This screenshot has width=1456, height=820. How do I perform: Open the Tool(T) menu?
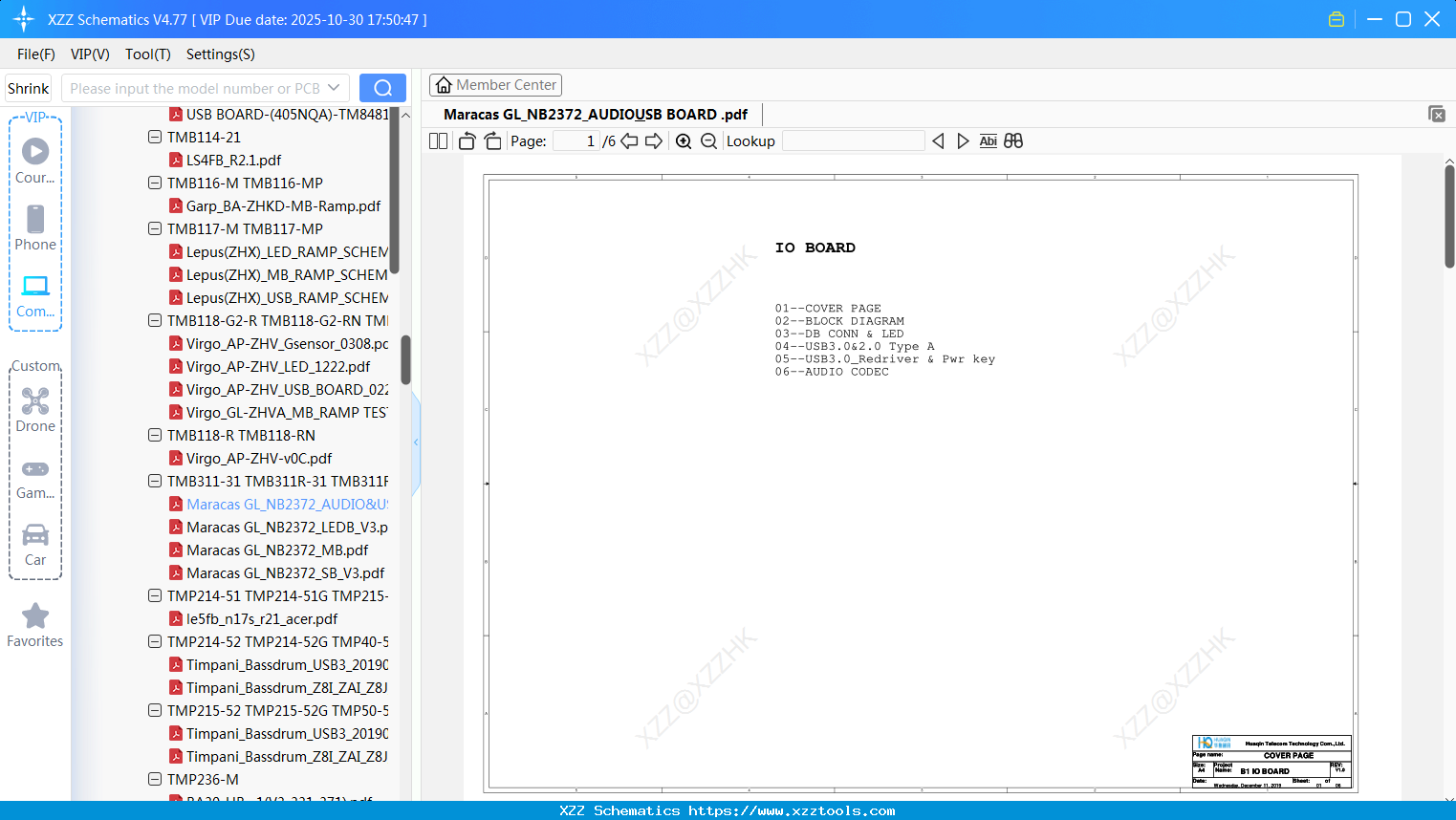pyautogui.click(x=148, y=54)
